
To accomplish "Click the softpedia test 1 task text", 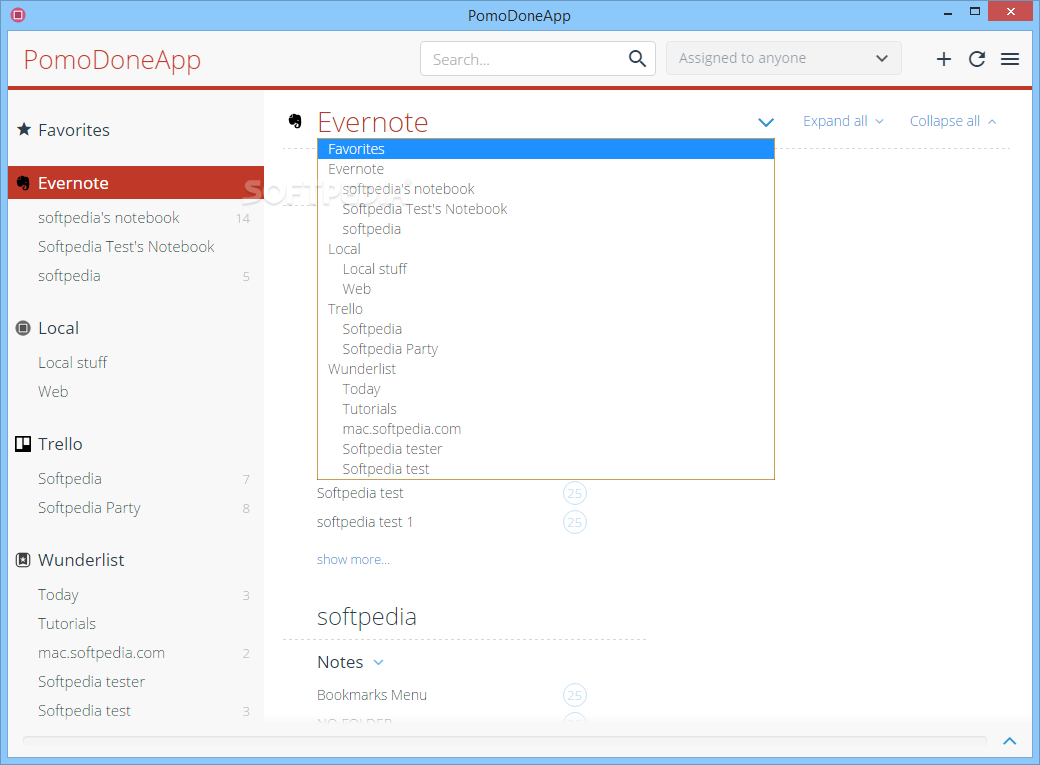I will tap(365, 522).
